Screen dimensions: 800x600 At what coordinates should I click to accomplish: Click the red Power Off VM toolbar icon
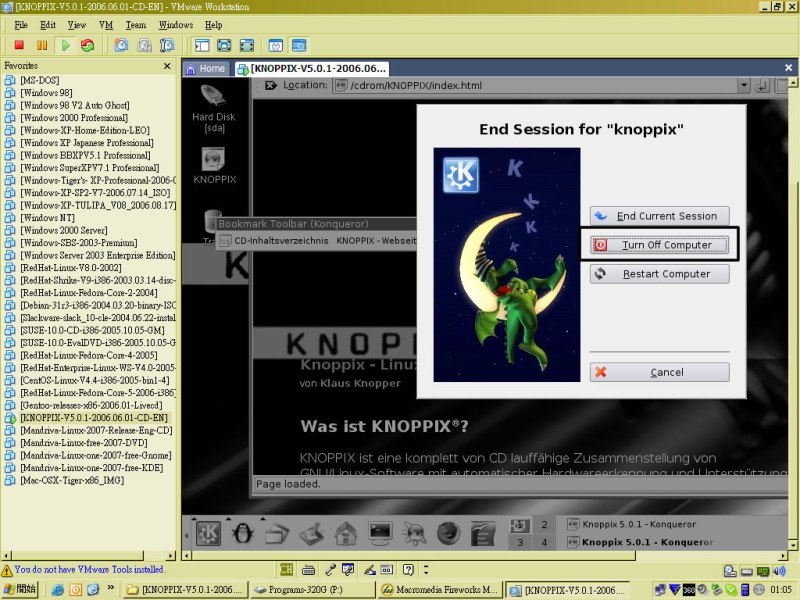[19, 45]
